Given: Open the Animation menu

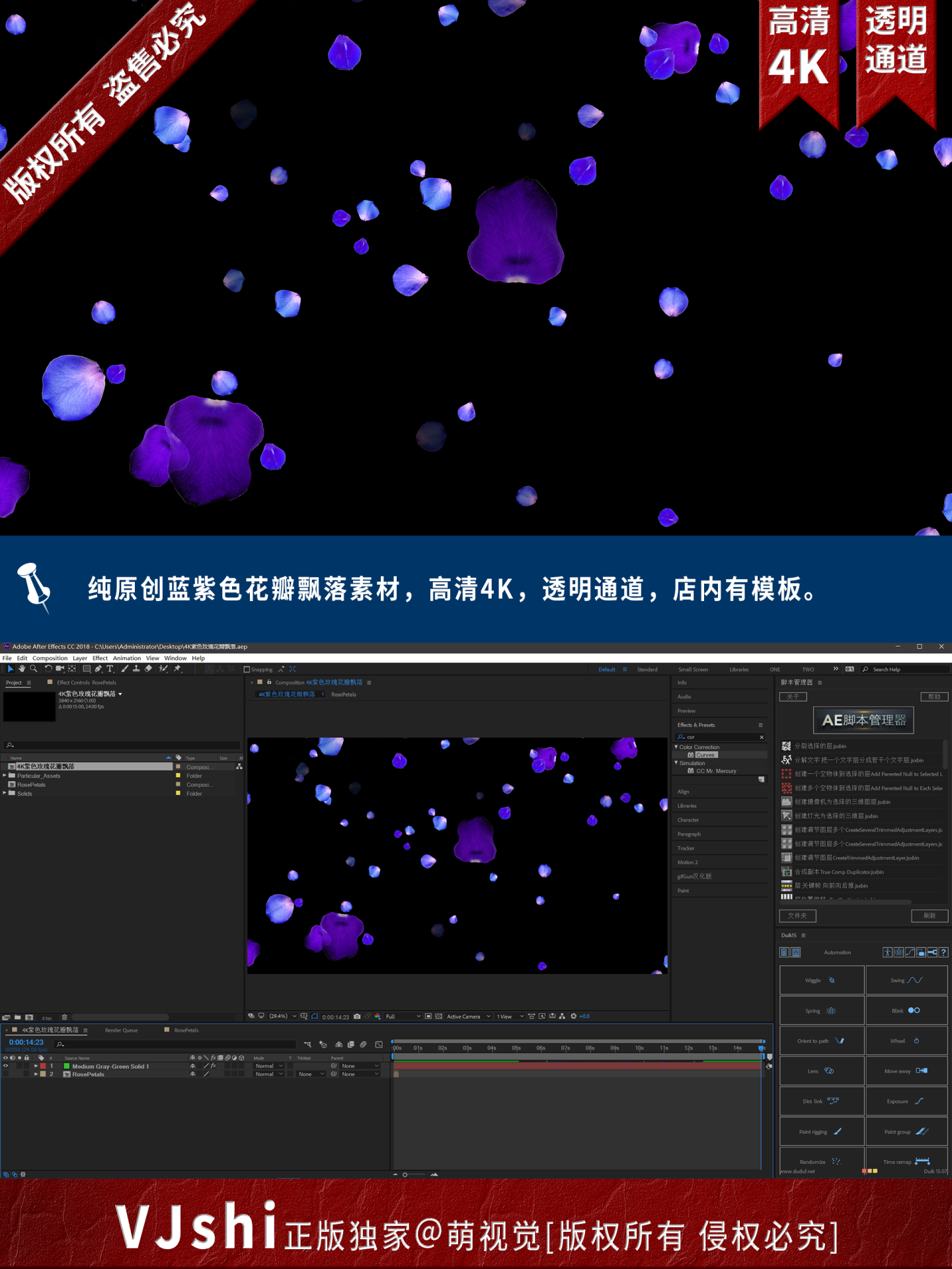Looking at the screenshot, I should coord(127,658).
